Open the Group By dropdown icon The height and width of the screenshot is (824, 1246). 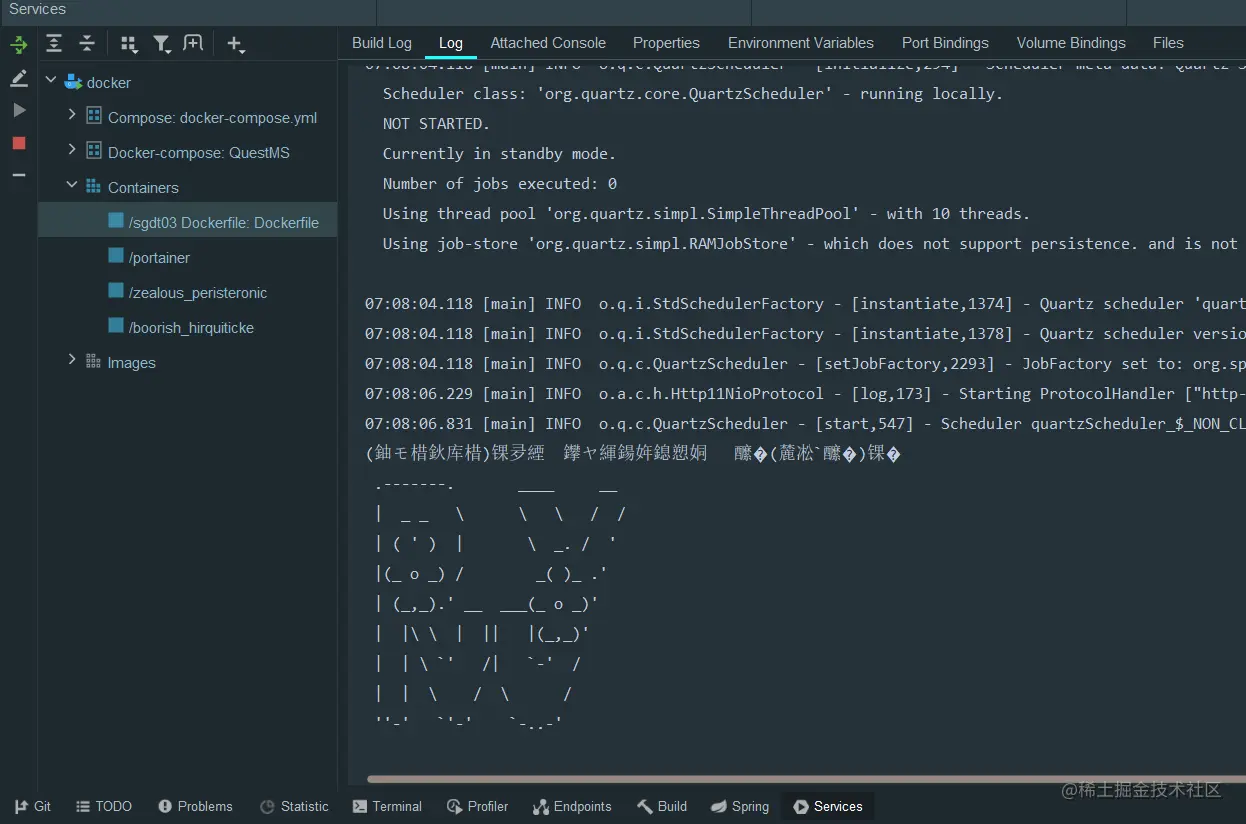[129, 44]
